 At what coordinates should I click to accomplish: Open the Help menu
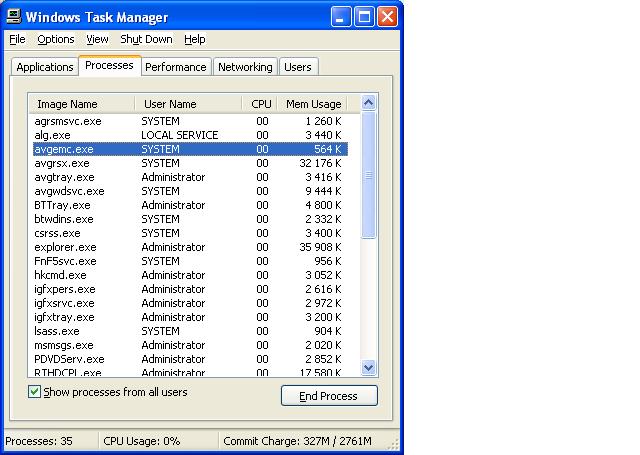click(x=195, y=39)
